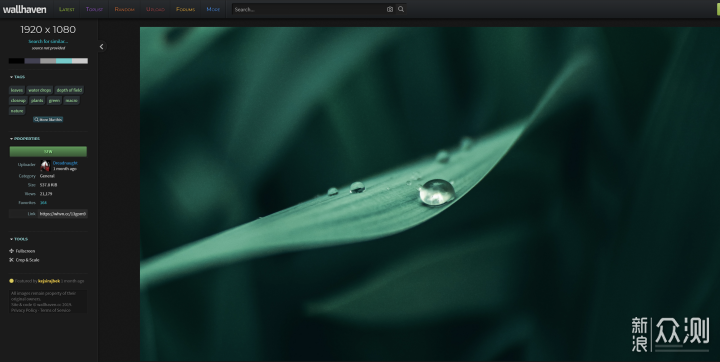
Task: Collapse the Tools section
Action: [19, 239]
